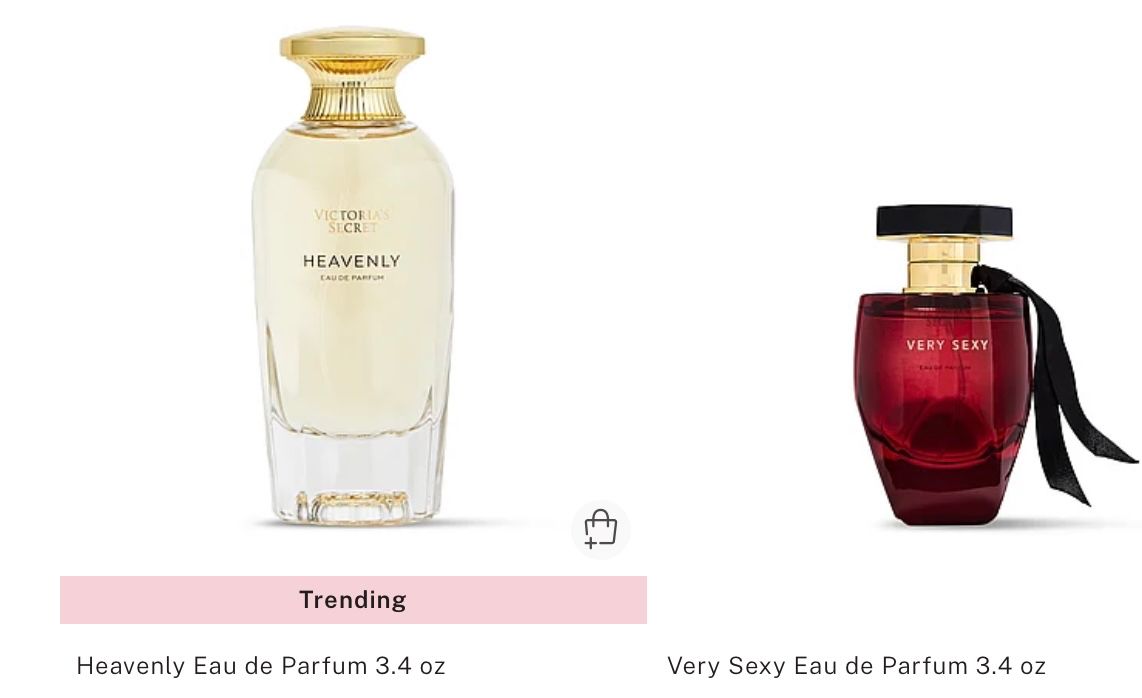Viewport: 1142px width, 698px height.
Task: Click the gold collar under the black cap
Action: pyautogui.click(x=943, y=264)
